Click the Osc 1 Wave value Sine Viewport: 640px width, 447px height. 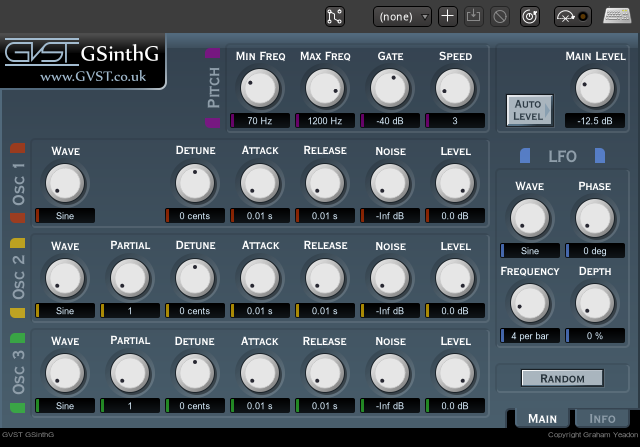65,215
